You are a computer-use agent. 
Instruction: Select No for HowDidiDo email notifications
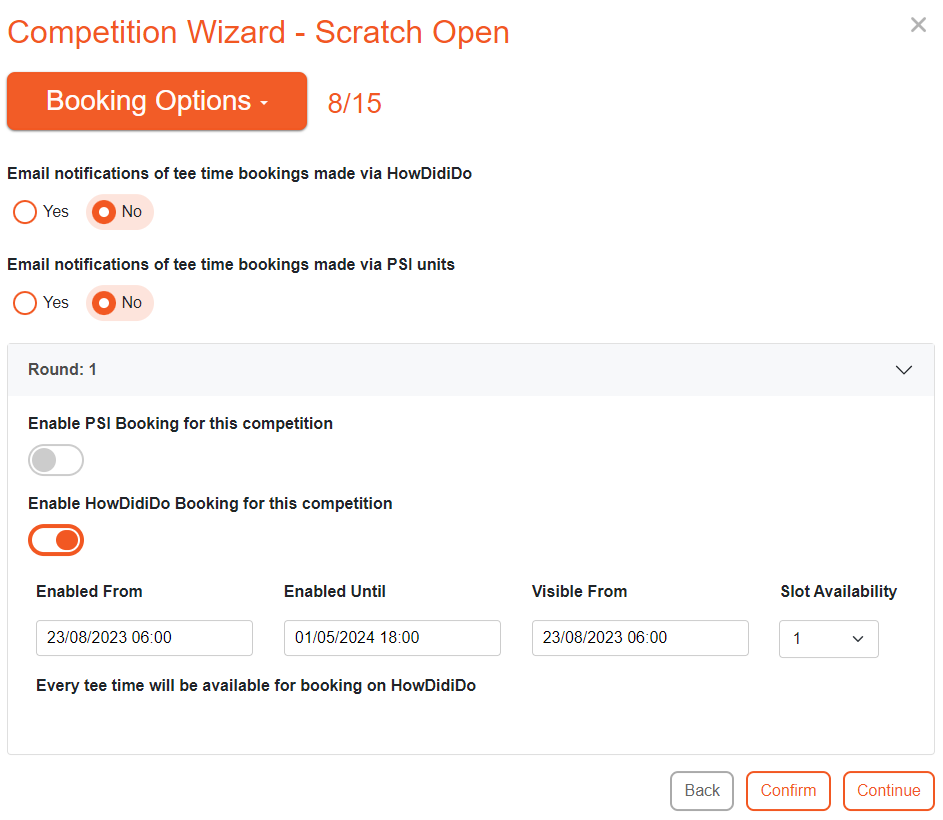[103, 211]
